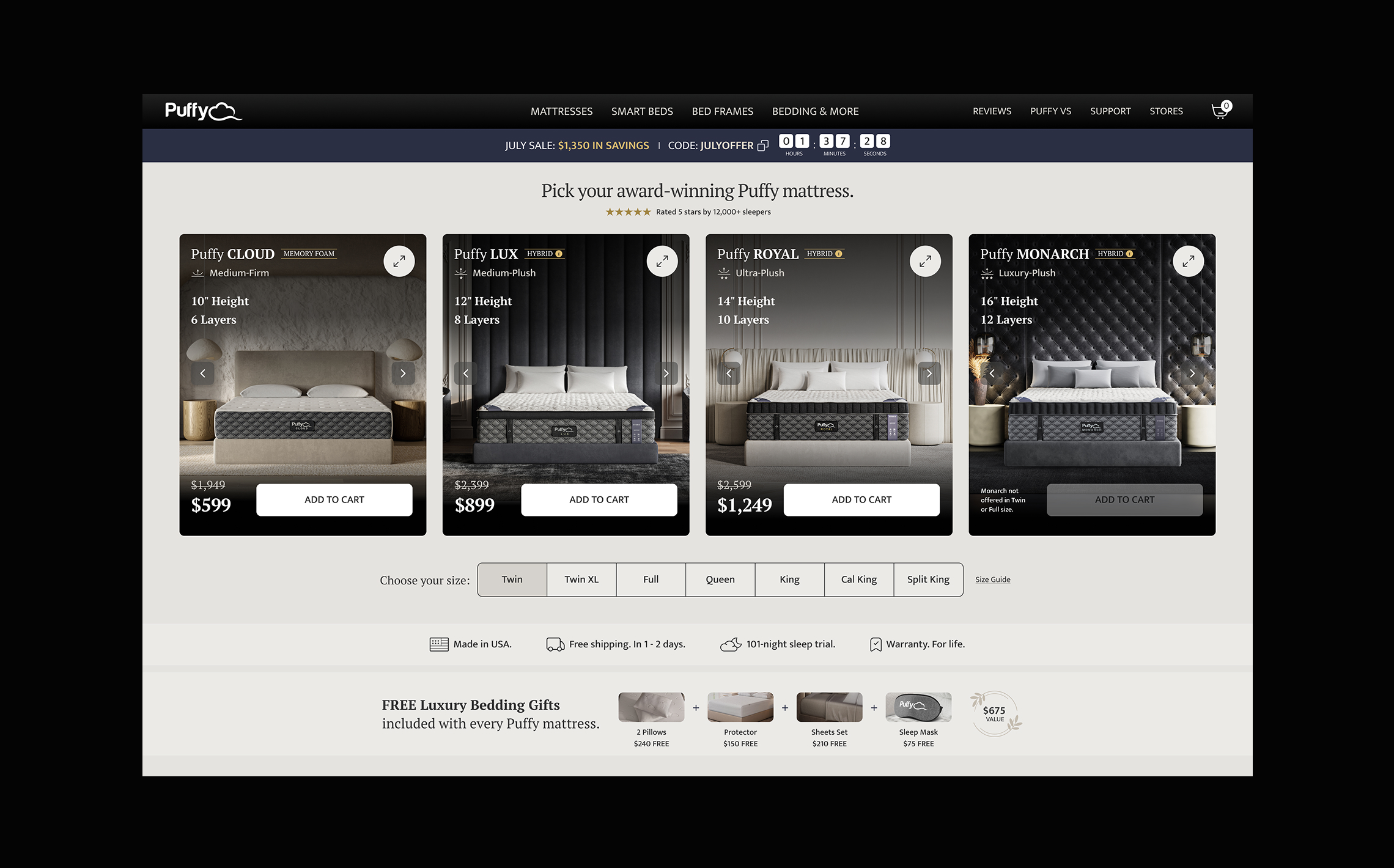1394x868 pixels.
Task: Show next Puffy Lux photo
Action: click(666, 373)
